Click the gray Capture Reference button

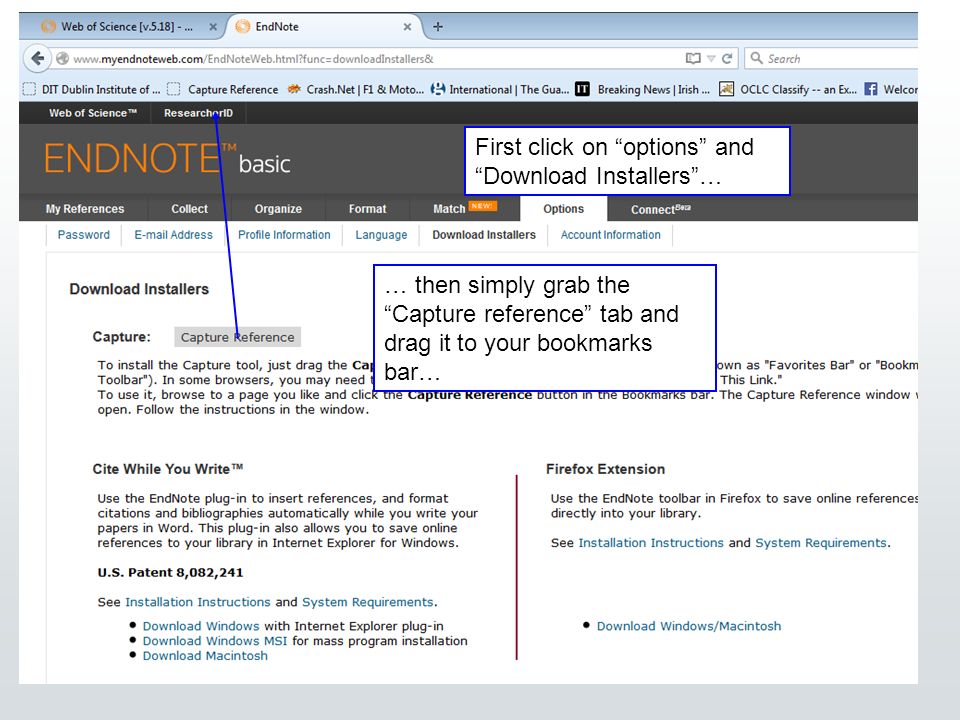[x=237, y=337]
